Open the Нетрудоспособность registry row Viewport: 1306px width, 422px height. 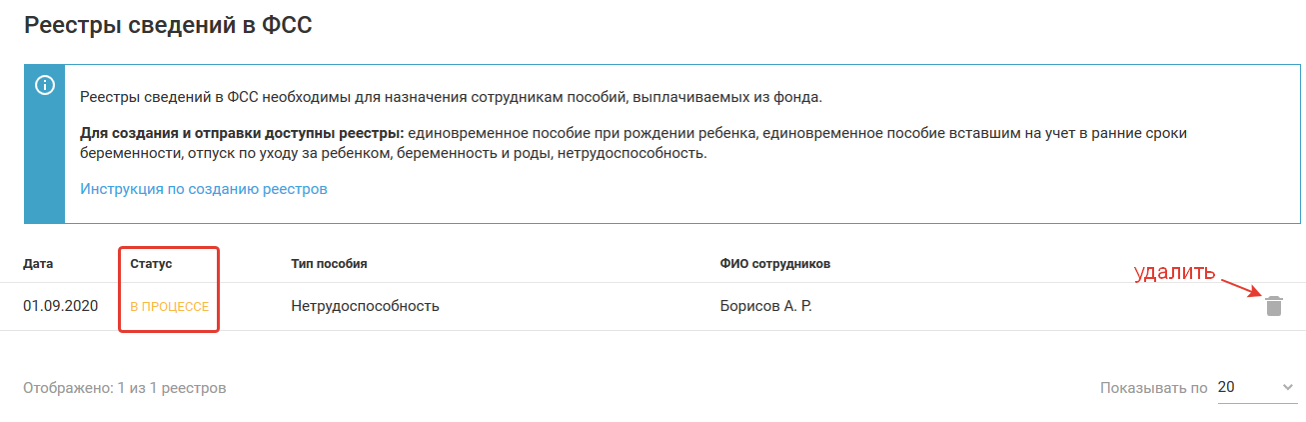[x=365, y=306]
